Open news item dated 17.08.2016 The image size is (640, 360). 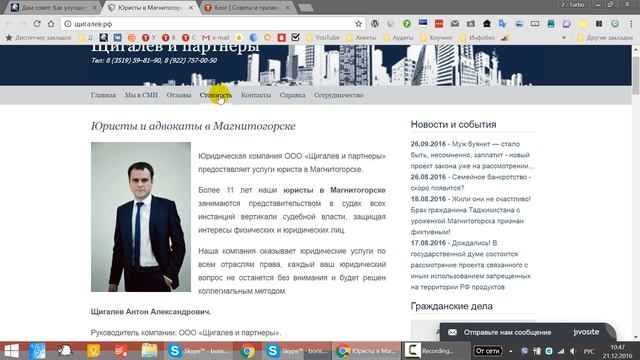point(471,265)
